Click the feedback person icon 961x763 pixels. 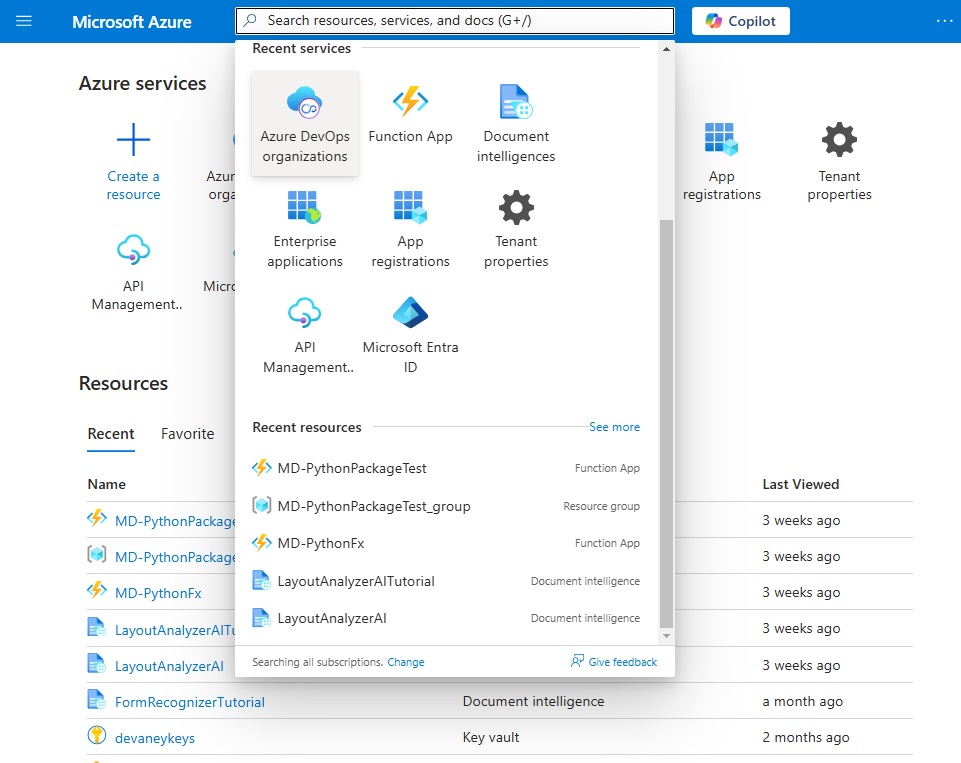point(577,661)
